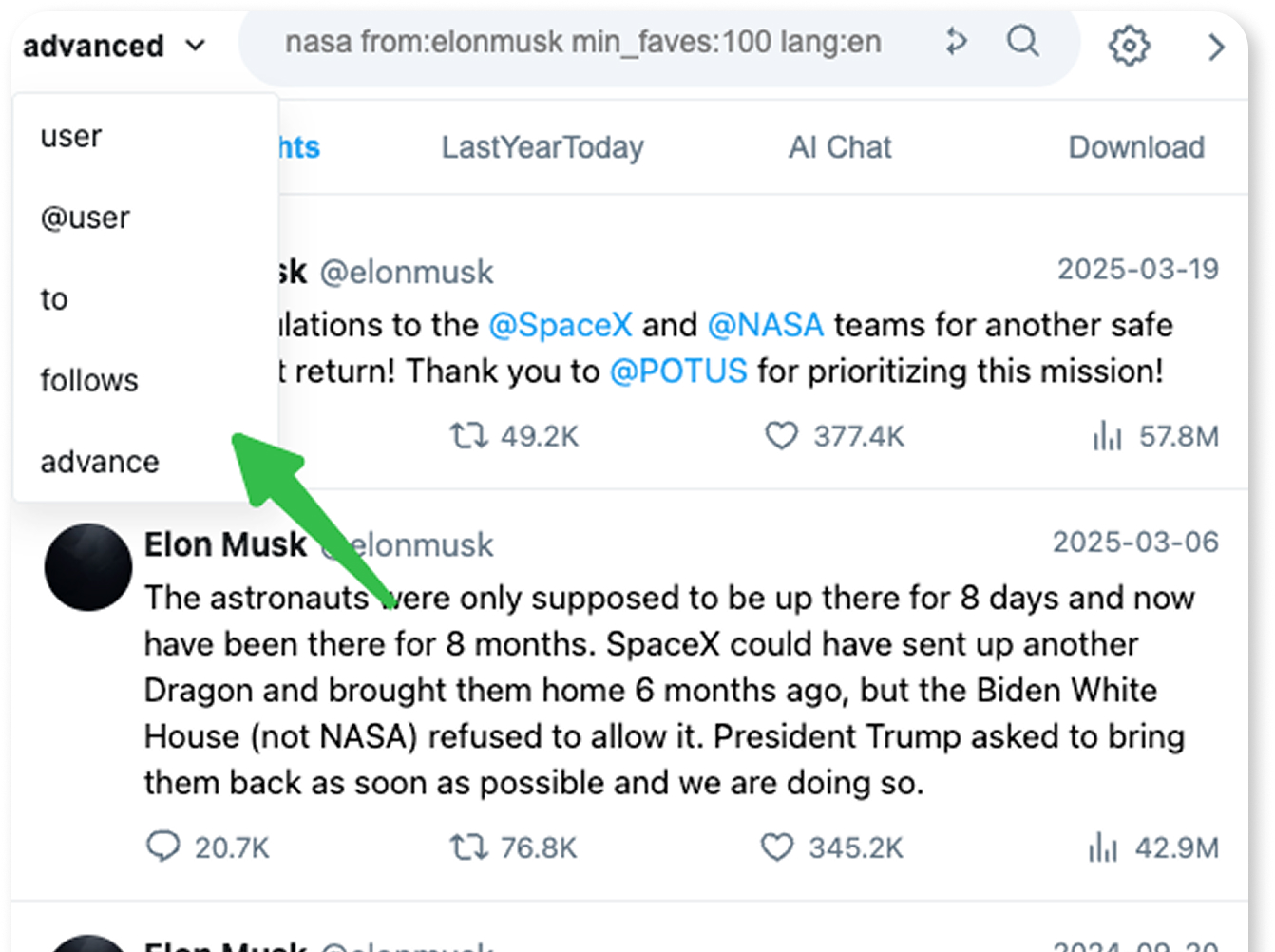
Task: Click the search magnifier icon
Action: pyautogui.click(x=1022, y=44)
